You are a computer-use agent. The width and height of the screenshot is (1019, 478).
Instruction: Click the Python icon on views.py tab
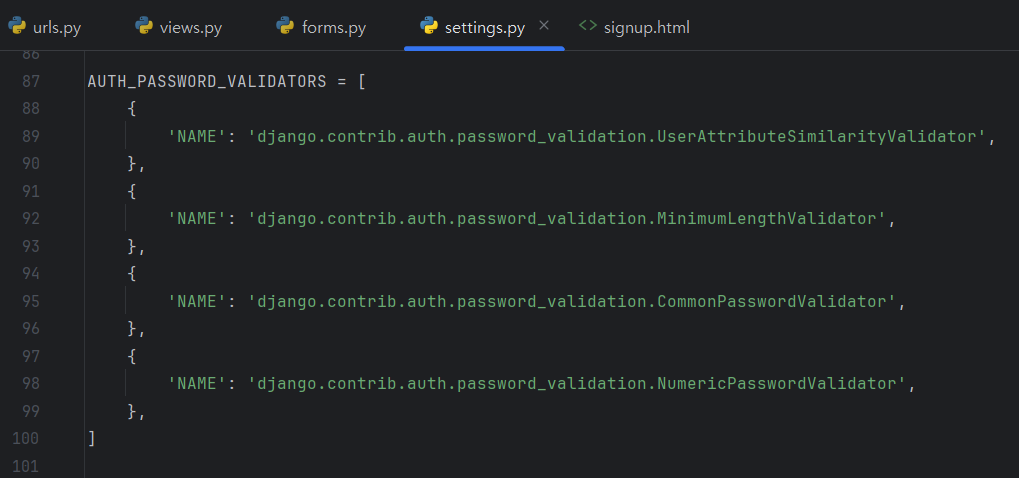pos(144,27)
